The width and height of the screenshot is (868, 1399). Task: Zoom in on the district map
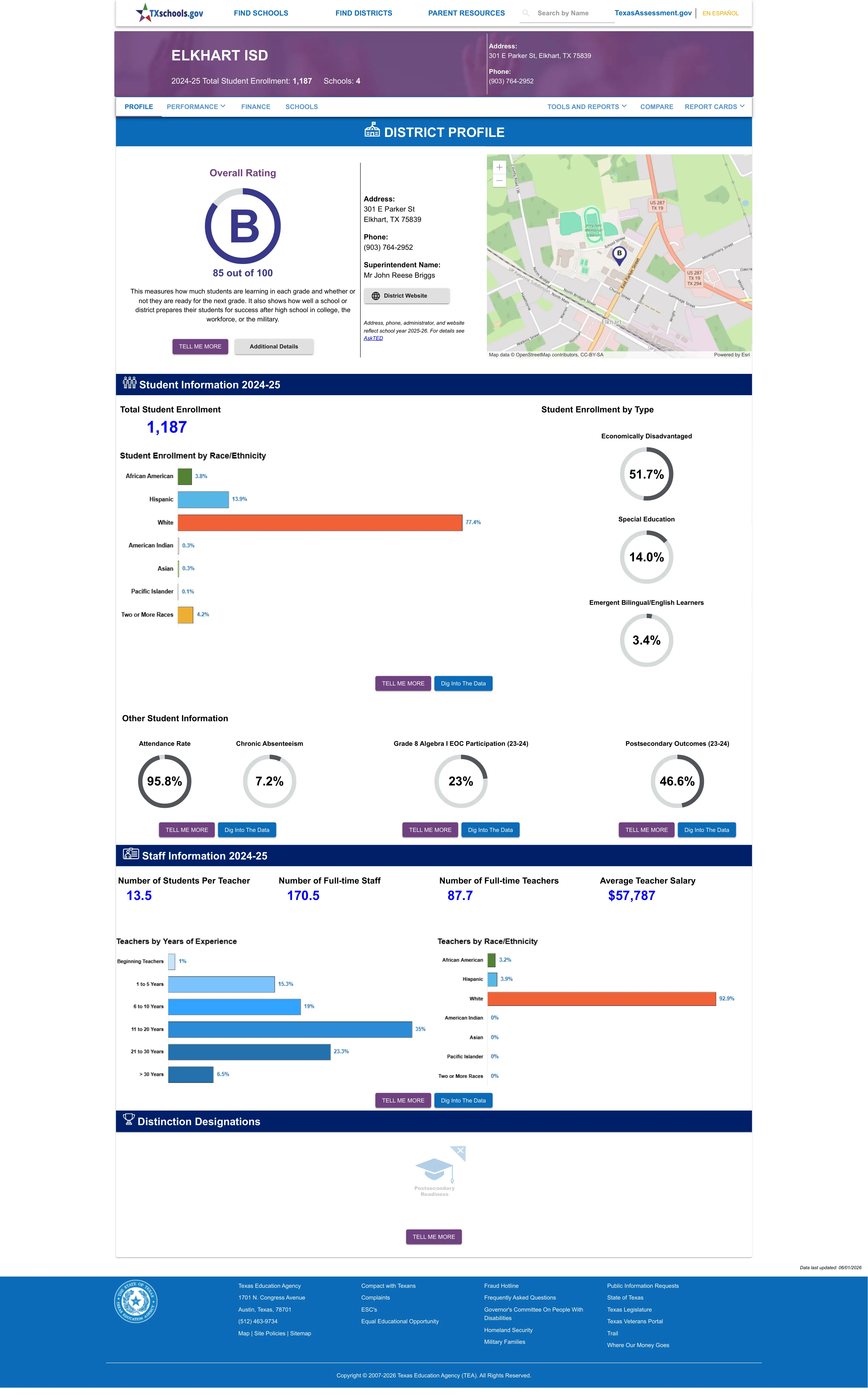[x=499, y=167]
